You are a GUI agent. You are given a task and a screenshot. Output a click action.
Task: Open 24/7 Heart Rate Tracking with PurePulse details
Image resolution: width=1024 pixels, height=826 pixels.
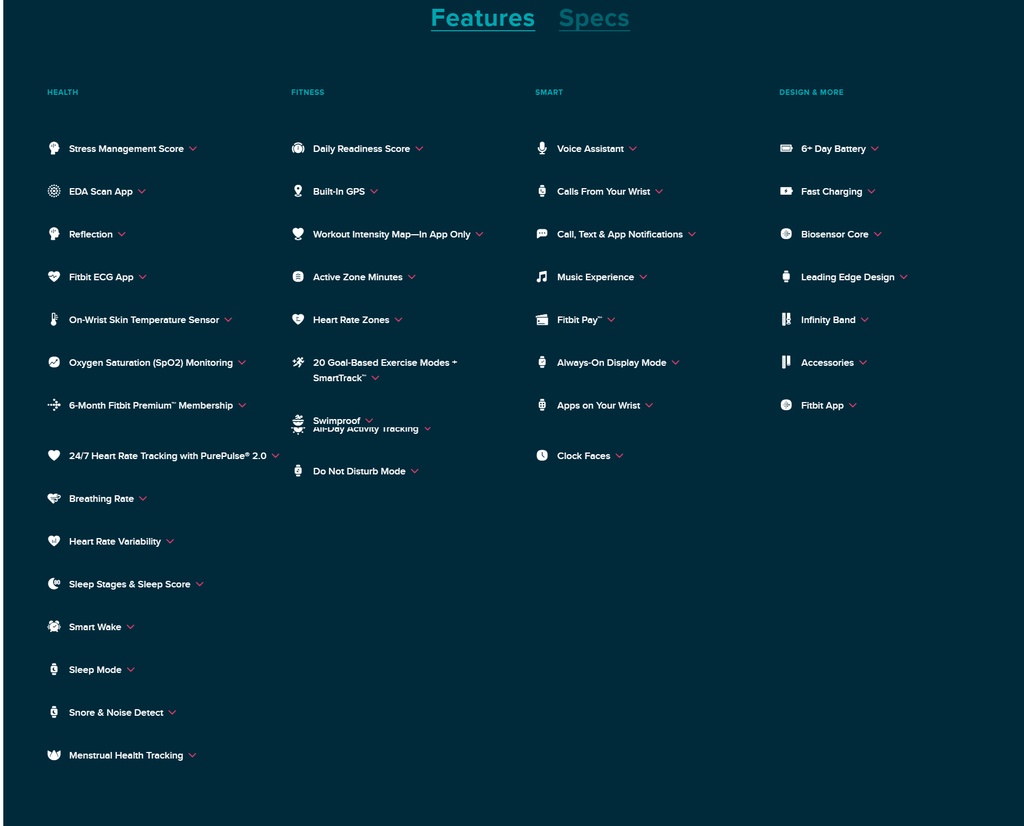(168, 456)
